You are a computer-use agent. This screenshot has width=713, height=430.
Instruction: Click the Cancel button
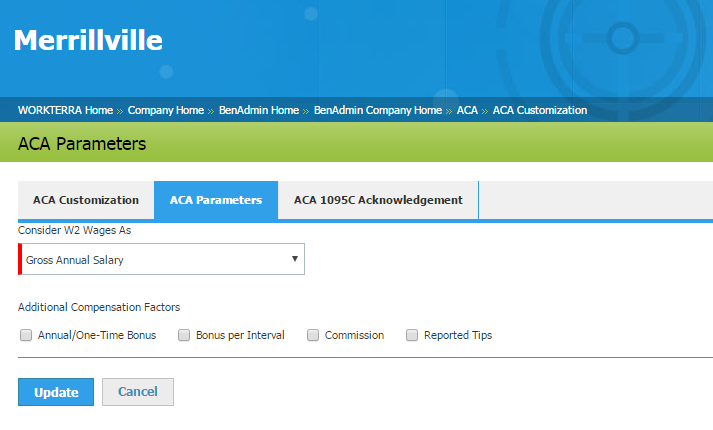click(138, 392)
